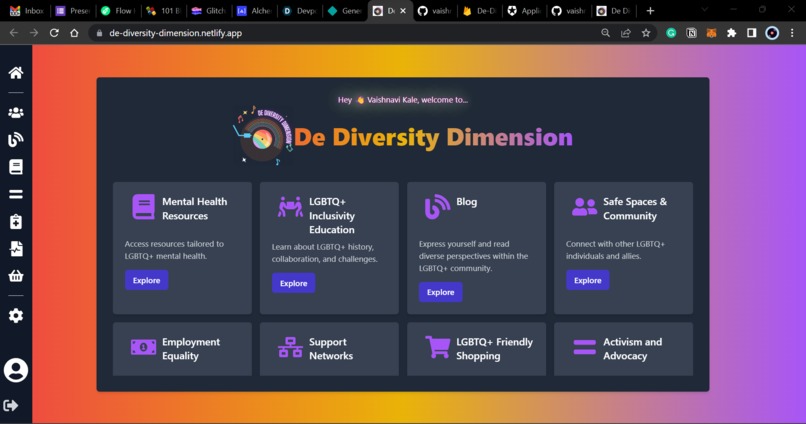This screenshot has height=424, width=806.
Task: Switch to the Inbox Gmail tab
Action: pos(27,11)
